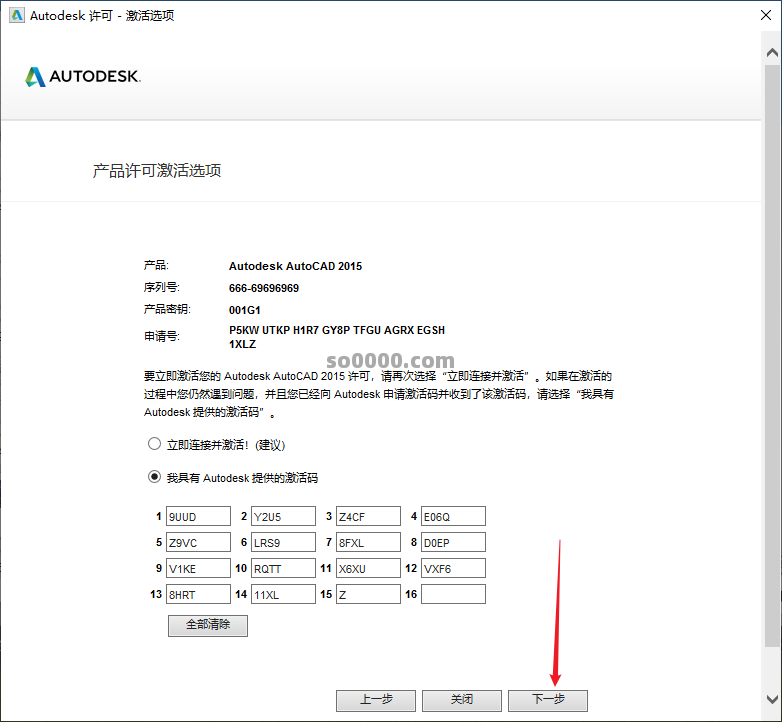The width and height of the screenshot is (782, 722).
Task: Click activation code field 15 containing Z
Action: click(x=368, y=594)
